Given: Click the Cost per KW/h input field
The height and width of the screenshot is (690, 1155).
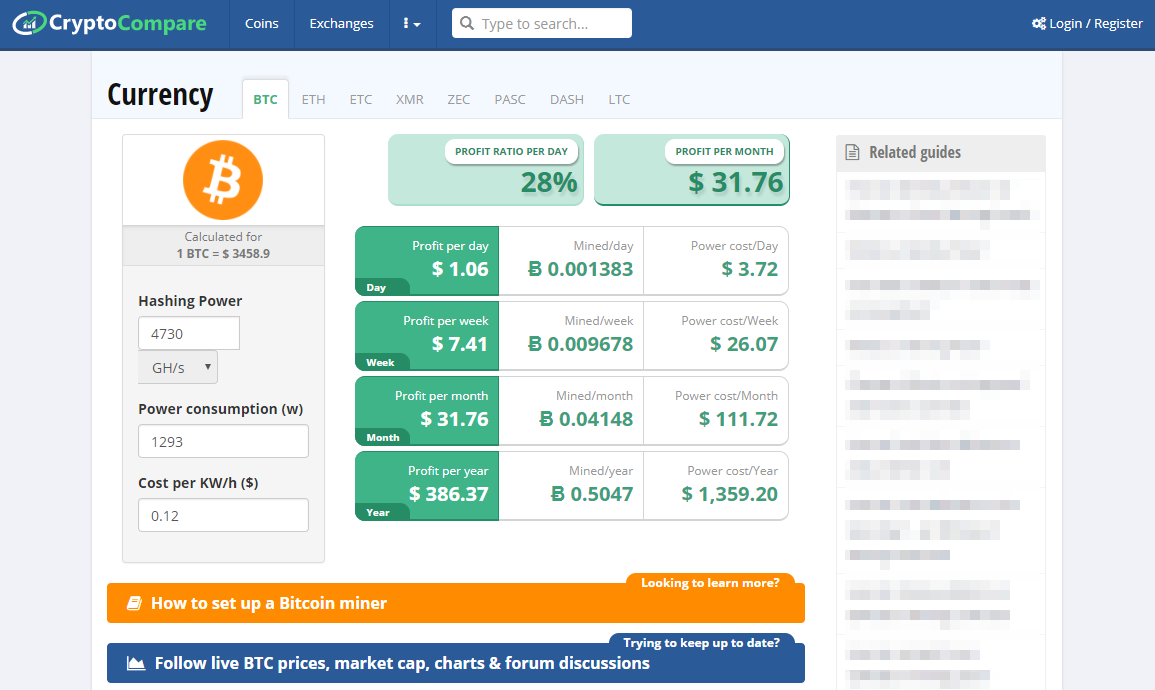Looking at the screenshot, I should pyautogui.click(x=223, y=515).
